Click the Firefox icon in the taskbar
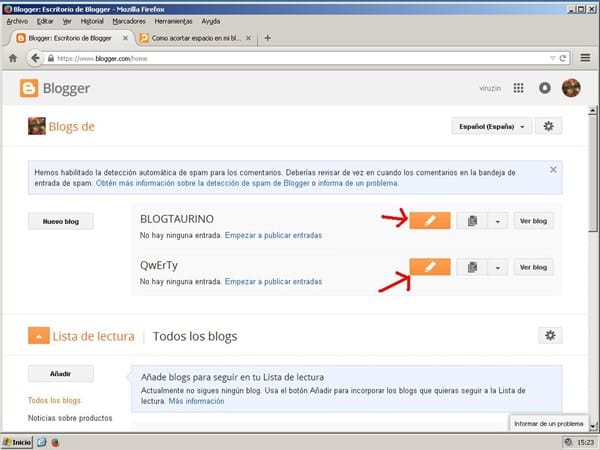 (55, 442)
